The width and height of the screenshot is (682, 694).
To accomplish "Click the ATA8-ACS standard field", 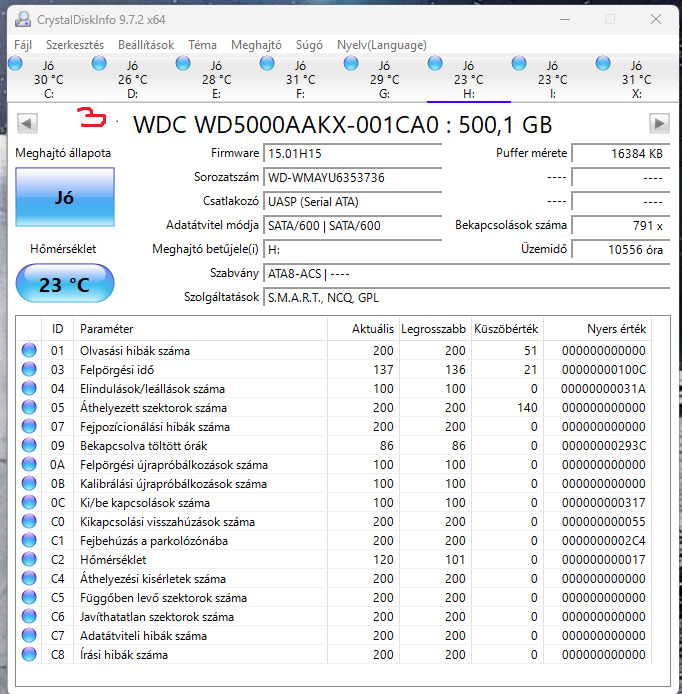I will pyautogui.click(x=466, y=274).
